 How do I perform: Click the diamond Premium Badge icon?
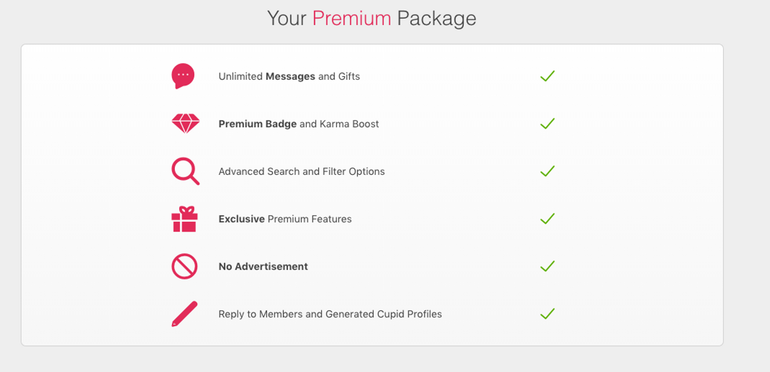[x=186, y=124]
